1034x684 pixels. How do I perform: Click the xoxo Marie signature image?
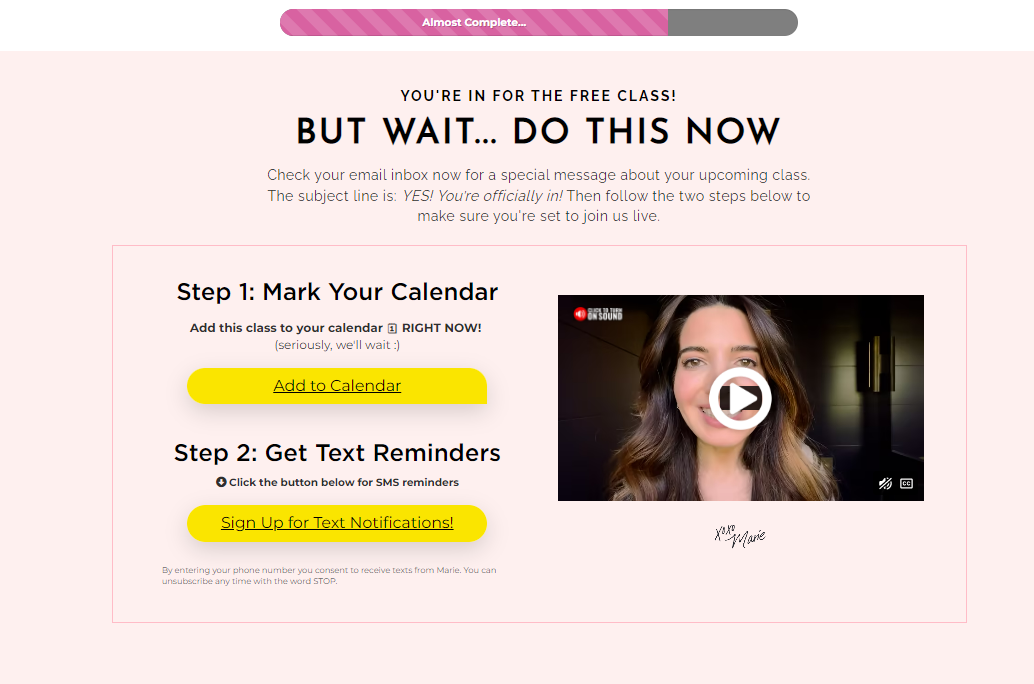pos(740,536)
